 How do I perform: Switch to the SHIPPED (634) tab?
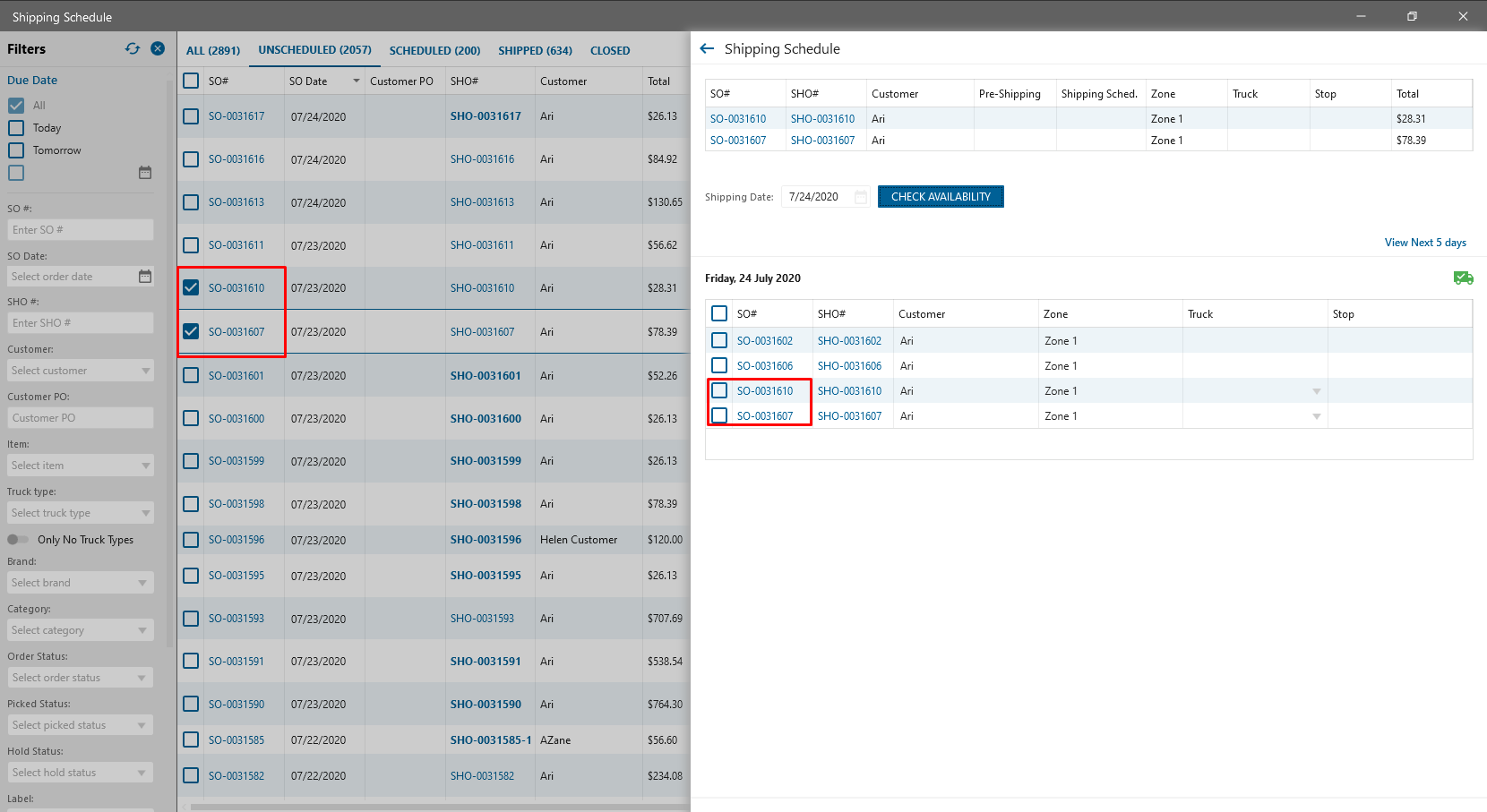535,51
